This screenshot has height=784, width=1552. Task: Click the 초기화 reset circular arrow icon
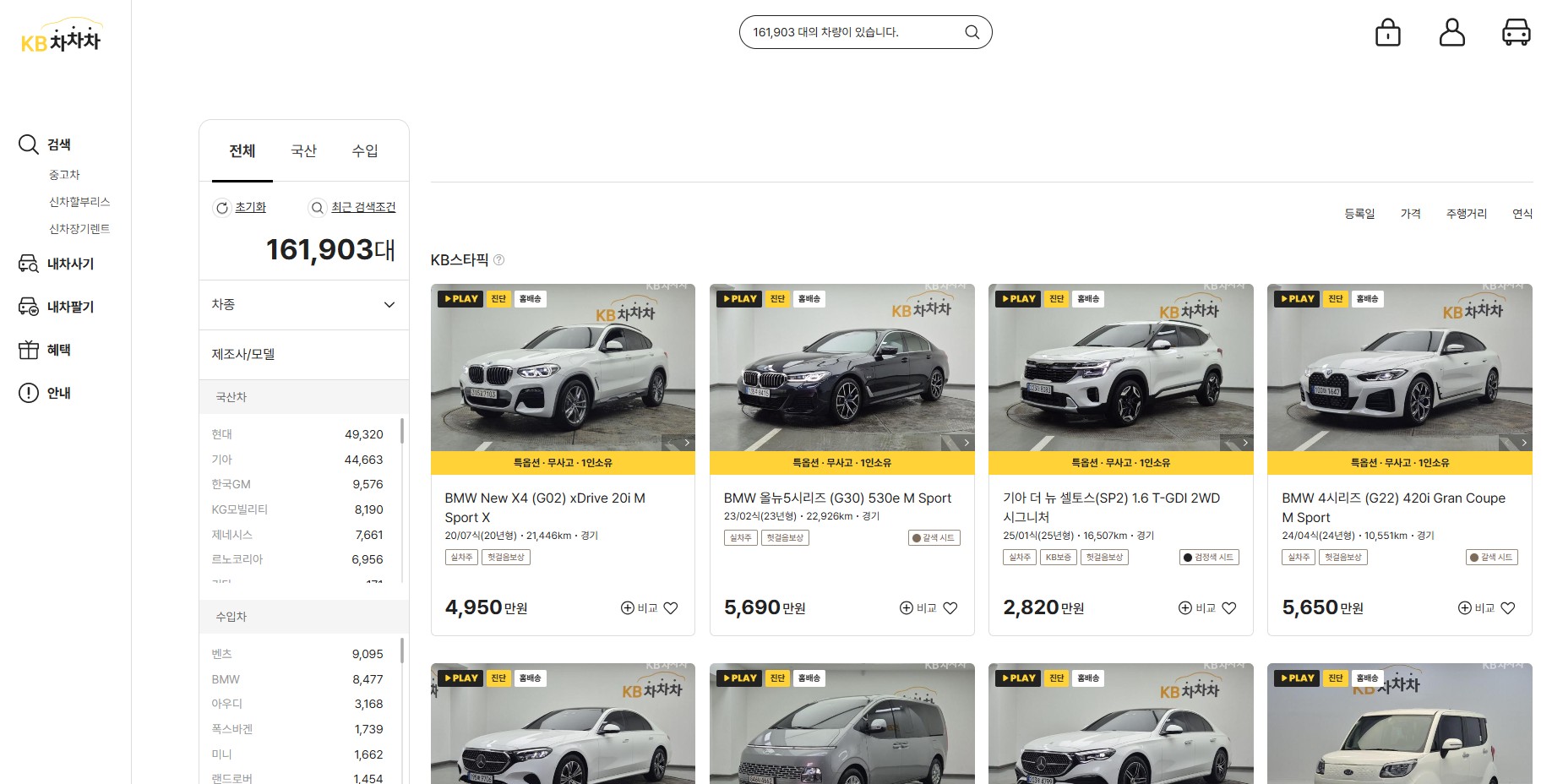(x=222, y=208)
